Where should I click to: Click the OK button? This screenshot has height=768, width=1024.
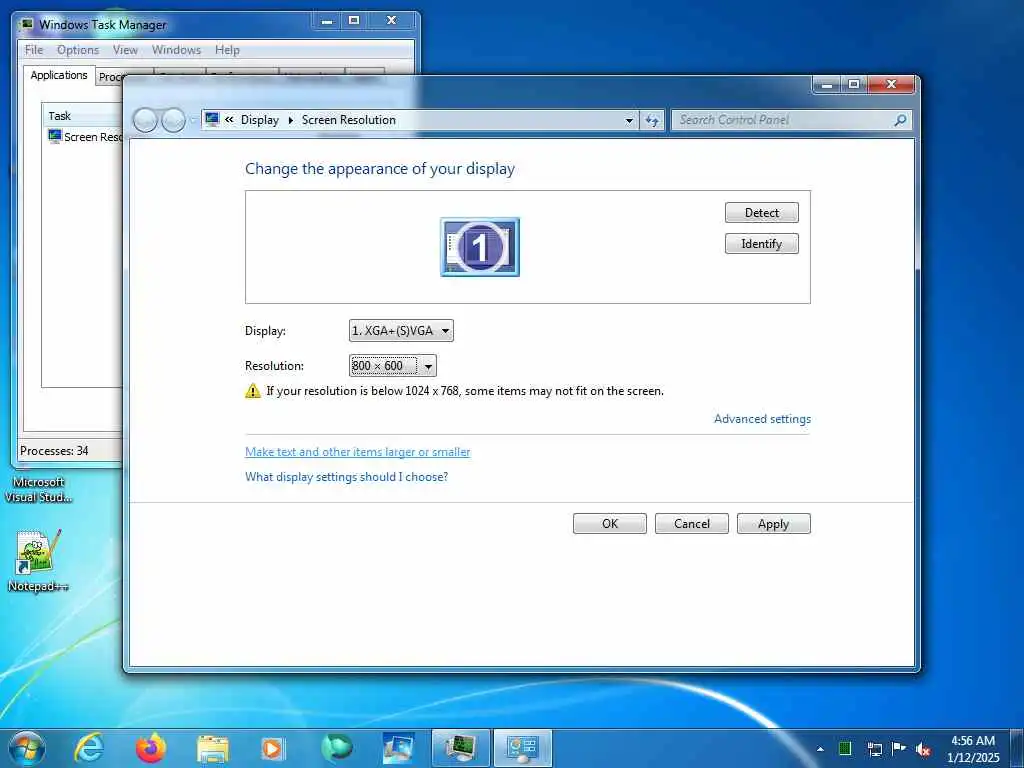tap(610, 524)
